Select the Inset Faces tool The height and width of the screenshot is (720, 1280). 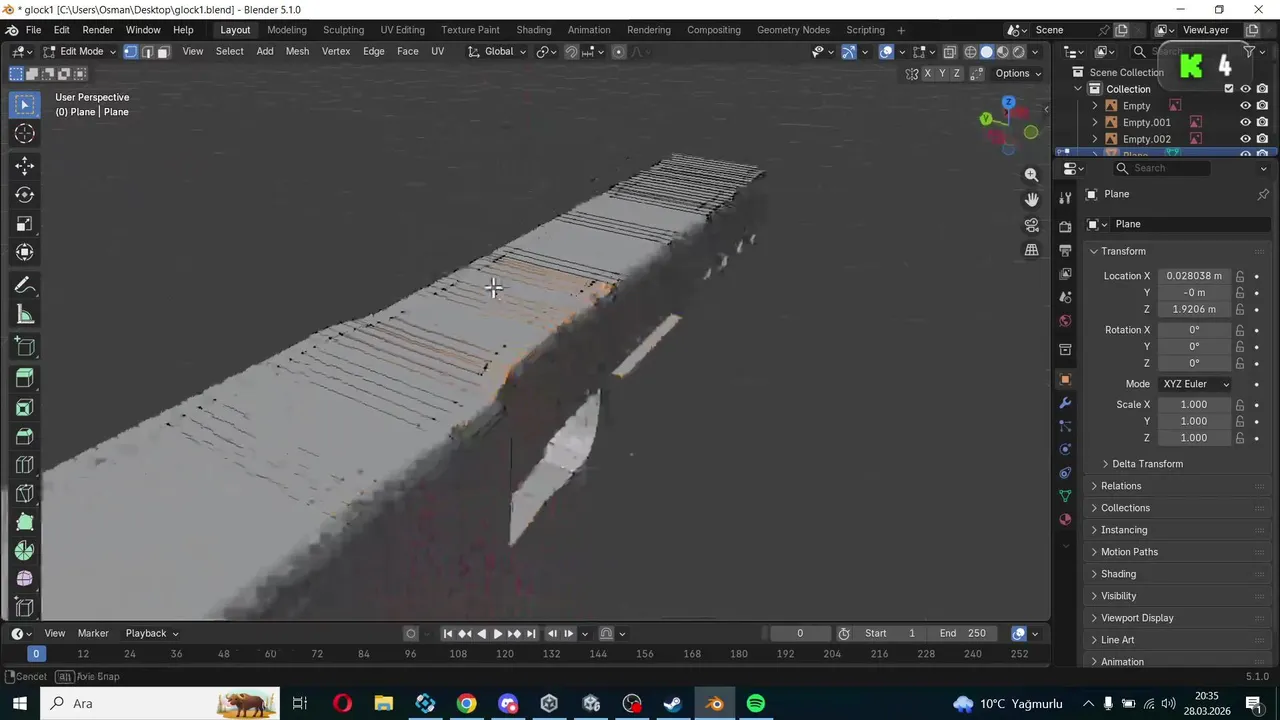[25, 407]
